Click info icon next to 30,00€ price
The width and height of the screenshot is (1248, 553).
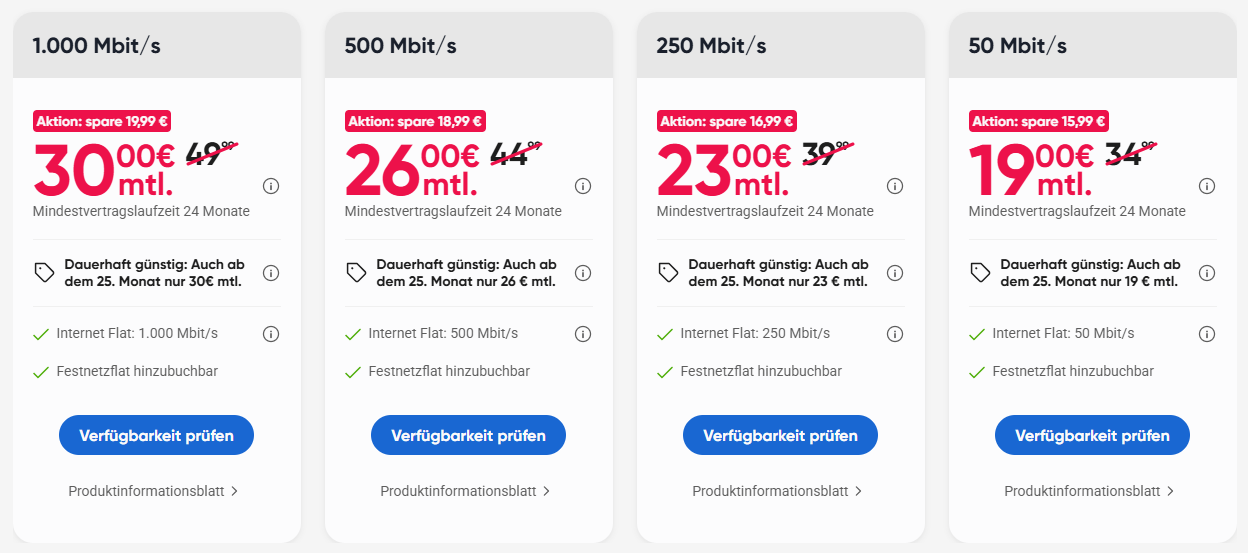[271, 186]
